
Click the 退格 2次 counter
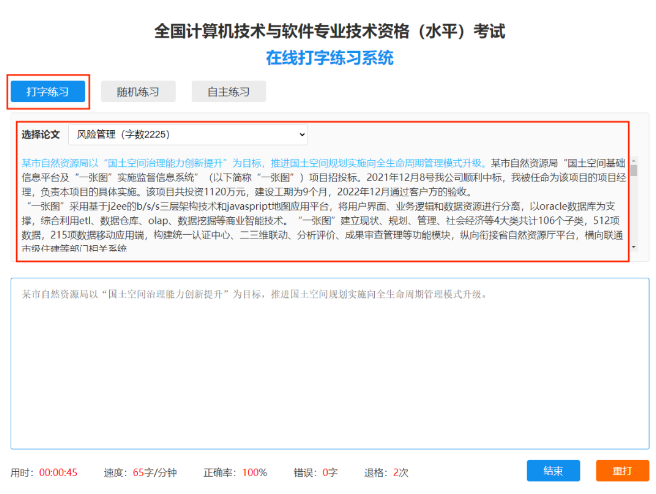[400, 472]
